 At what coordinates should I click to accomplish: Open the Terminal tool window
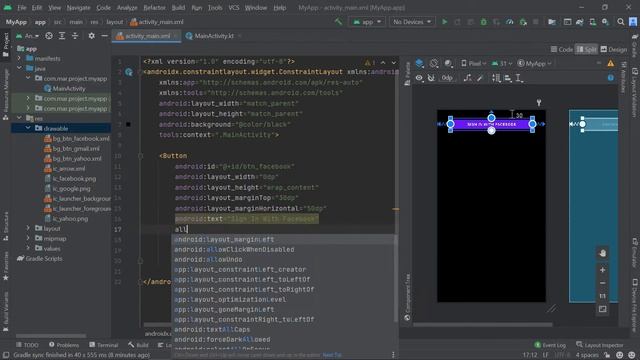pyautogui.click(x=104, y=345)
